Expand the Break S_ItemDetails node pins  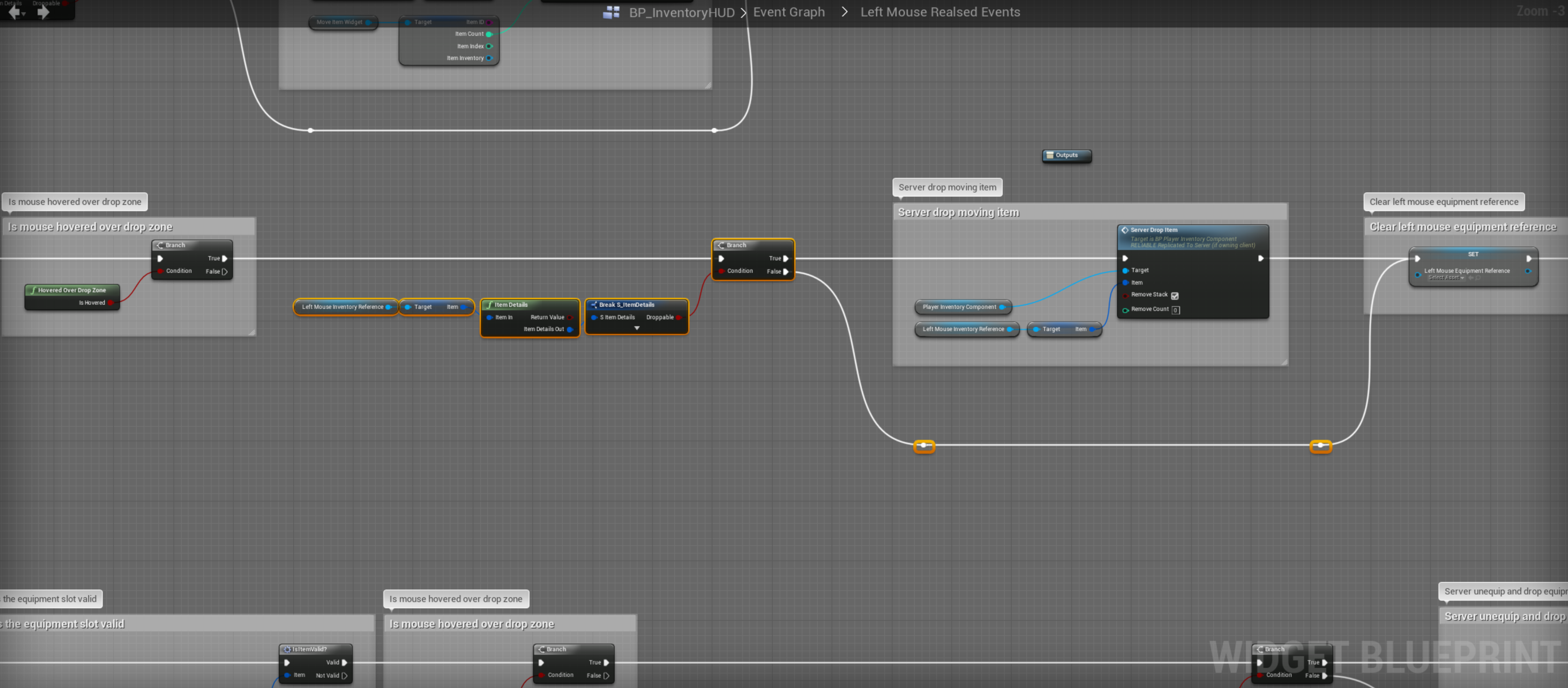[x=637, y=328]
